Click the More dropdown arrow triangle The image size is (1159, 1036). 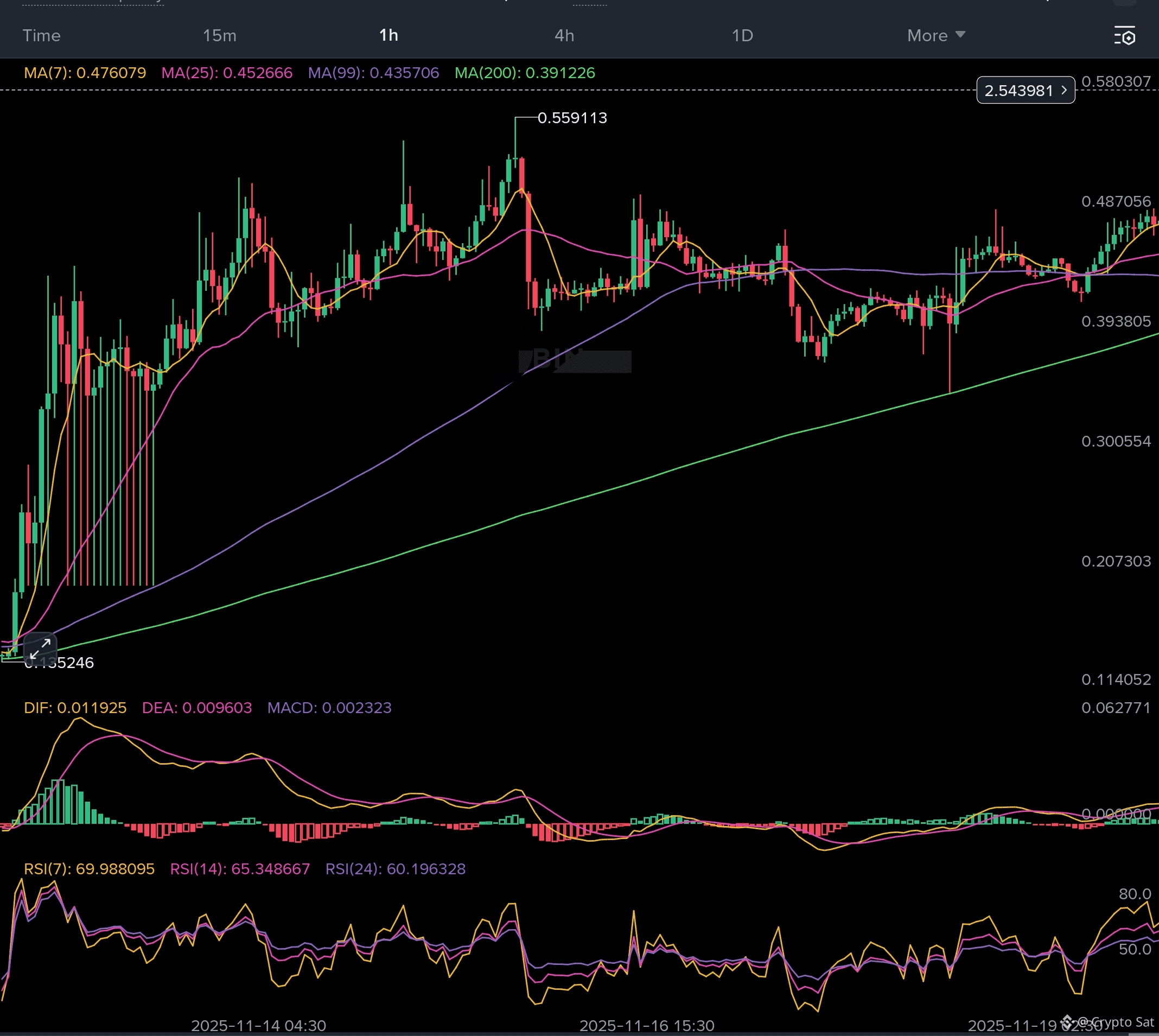[x=960, y=35]
